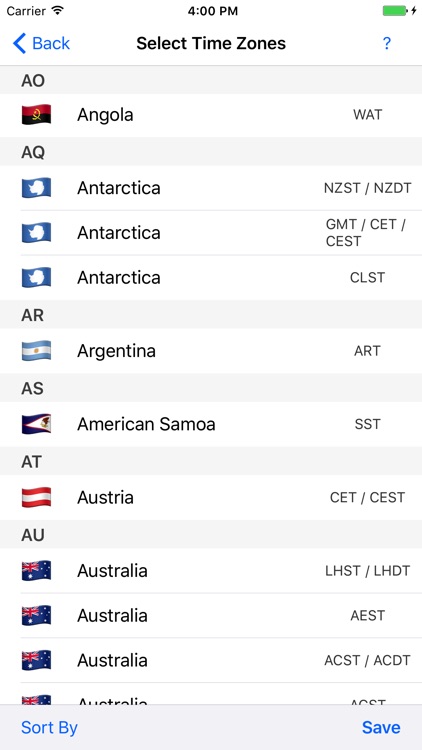Viewport: 422px width, 750px height.
Task: Select Antarctica CLST time zone
Action: pyautogui.click(x=211, y=277)
